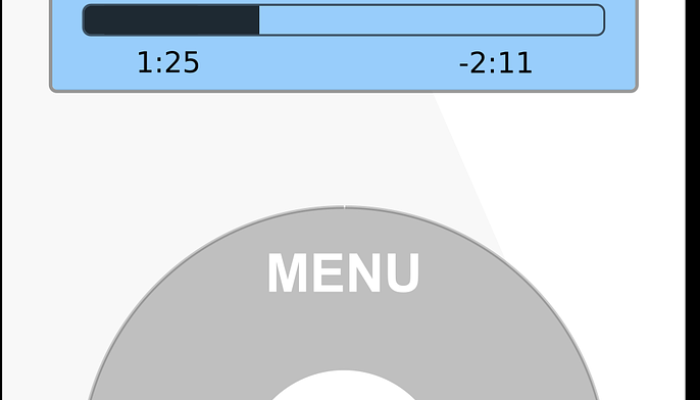The height and width of the screenshot is (400, 700).
Task: Select the white center button of the wheel
Action: (x=343, y=386)
